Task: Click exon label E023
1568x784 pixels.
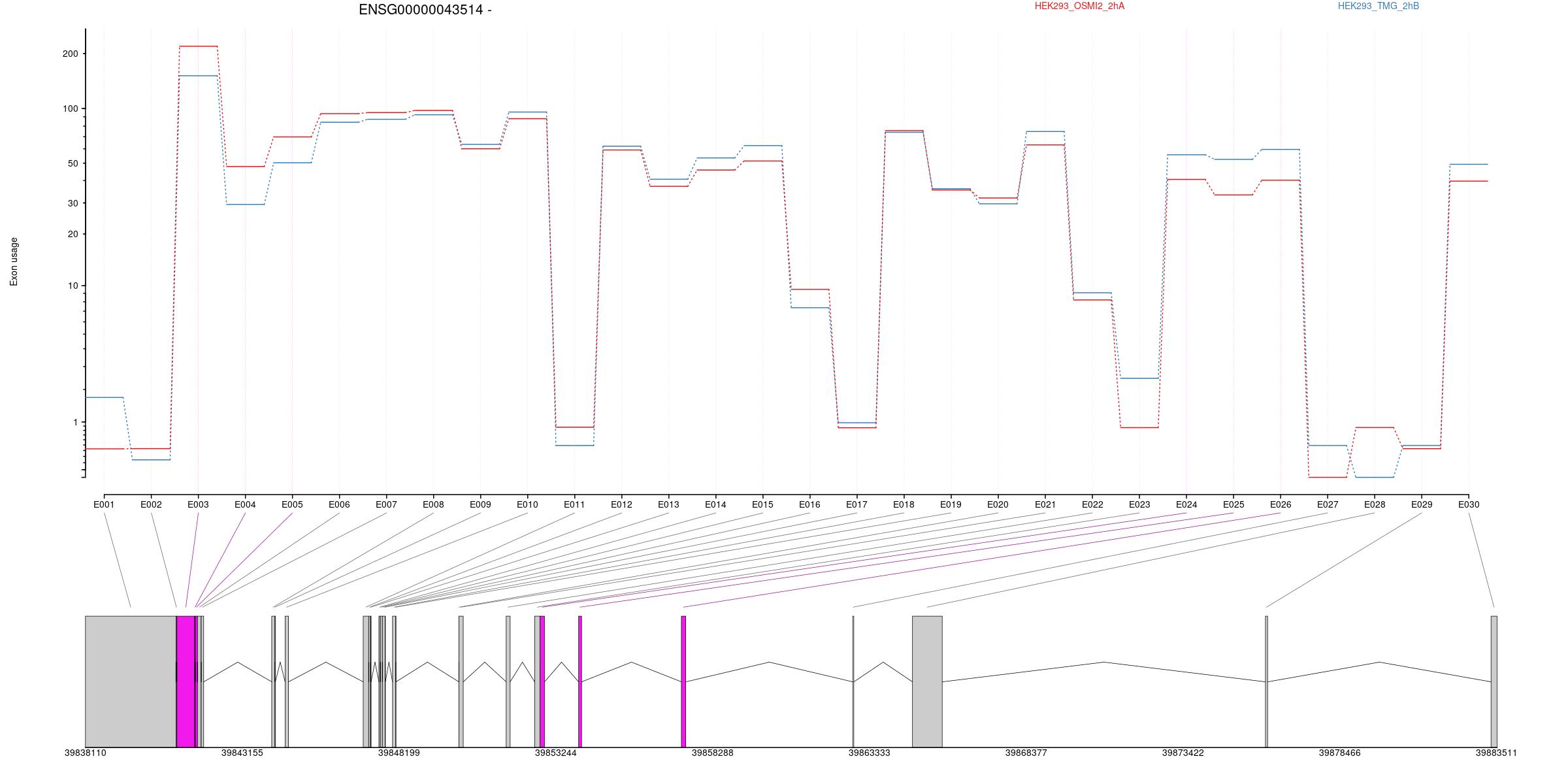Action: pyautogui.click(x=1139, y=504)
